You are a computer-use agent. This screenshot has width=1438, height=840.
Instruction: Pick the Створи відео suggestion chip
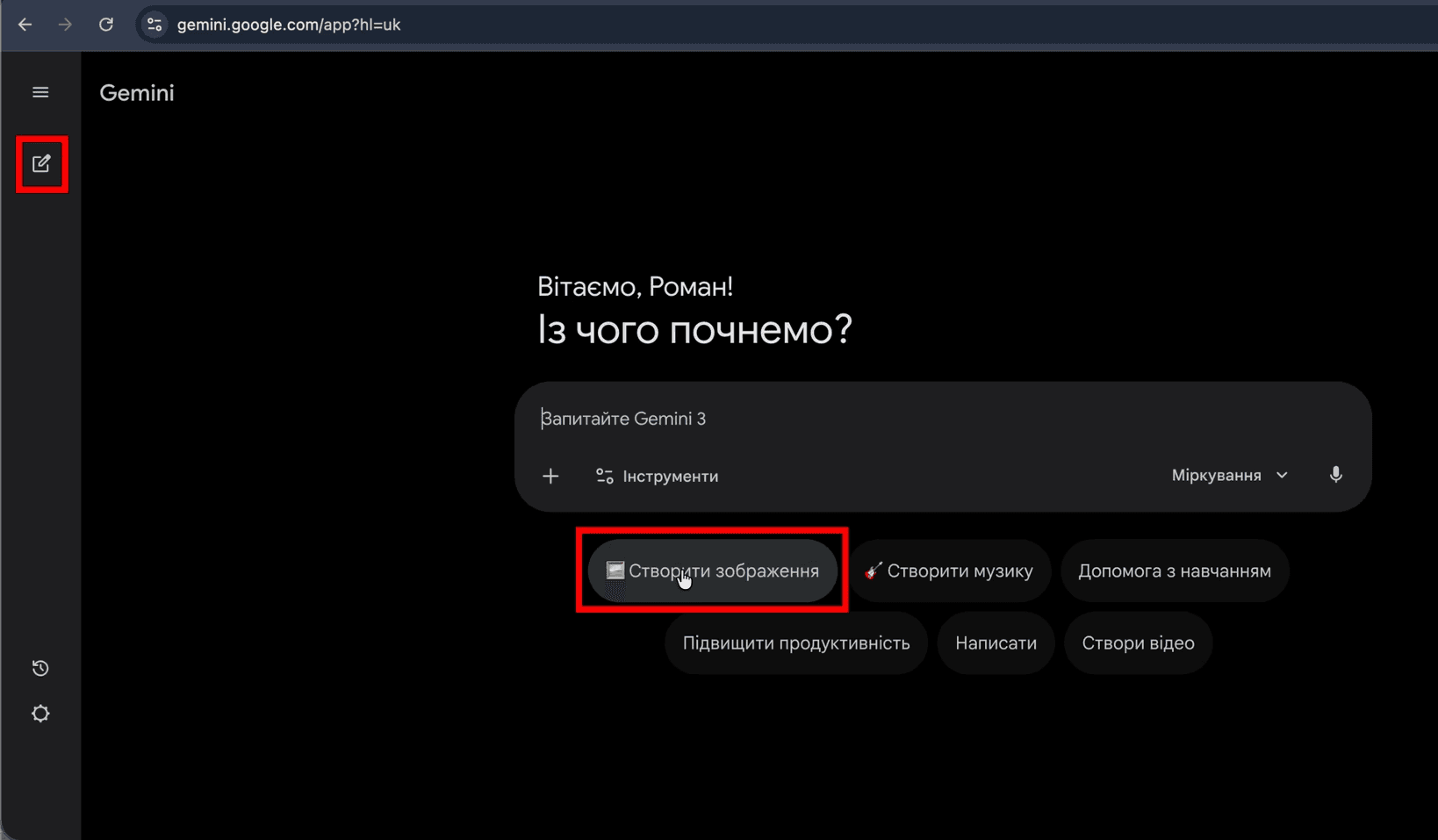(1138, 643)
